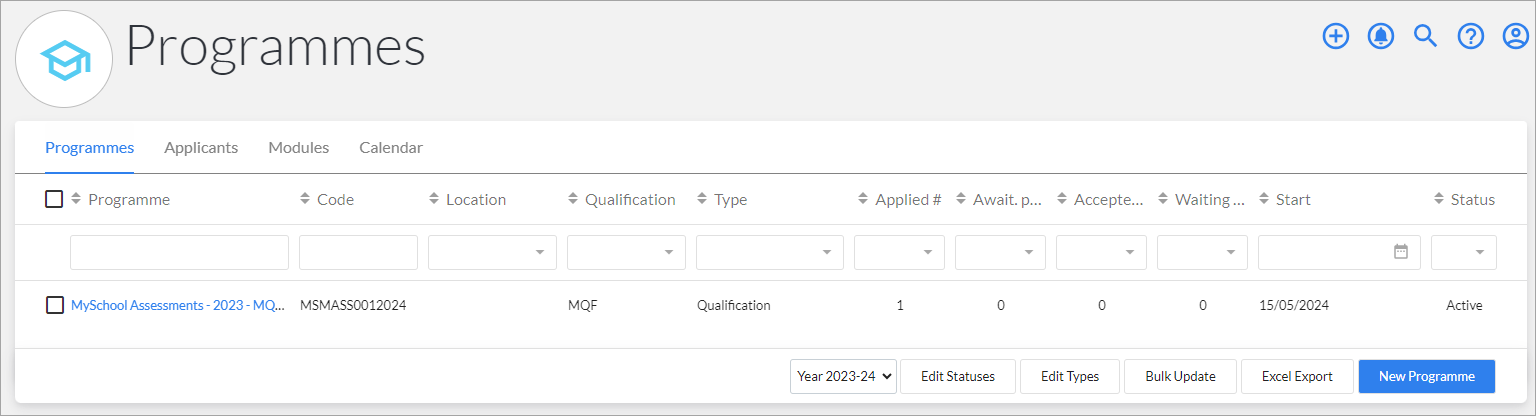Expand the Location filter dropdown

(x=492, y=252)
